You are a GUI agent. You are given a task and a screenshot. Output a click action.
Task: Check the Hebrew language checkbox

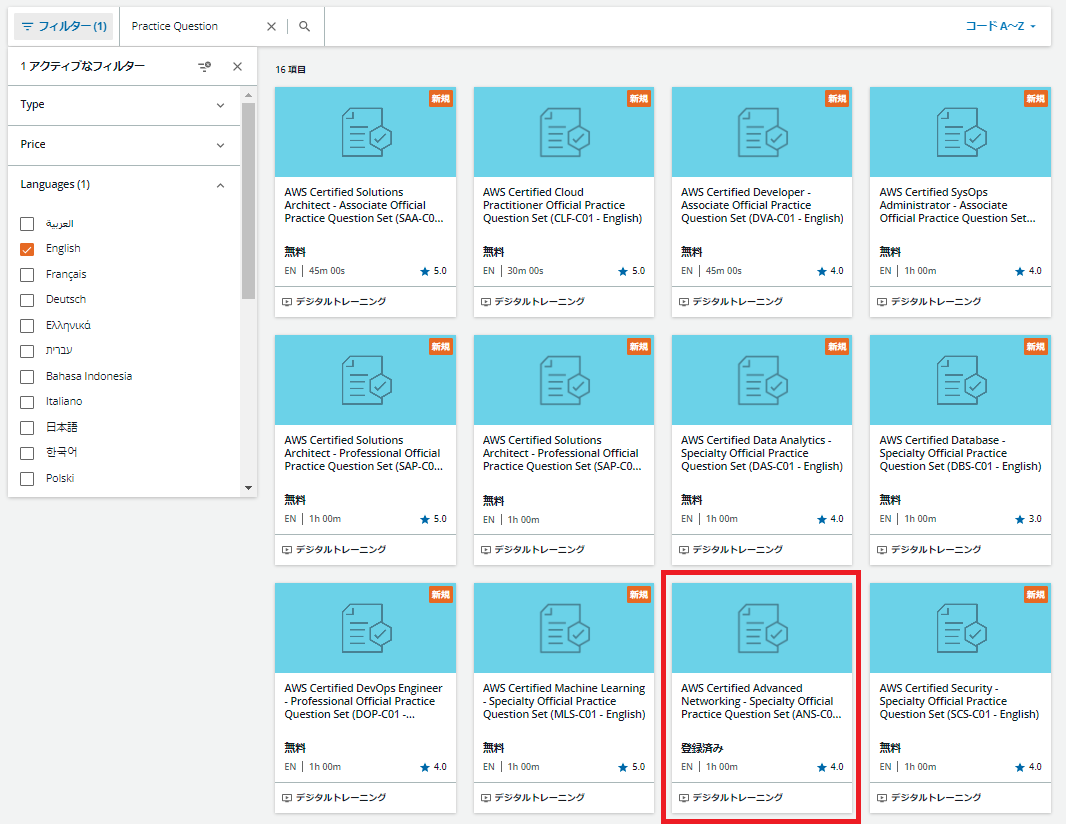(27, 351)
